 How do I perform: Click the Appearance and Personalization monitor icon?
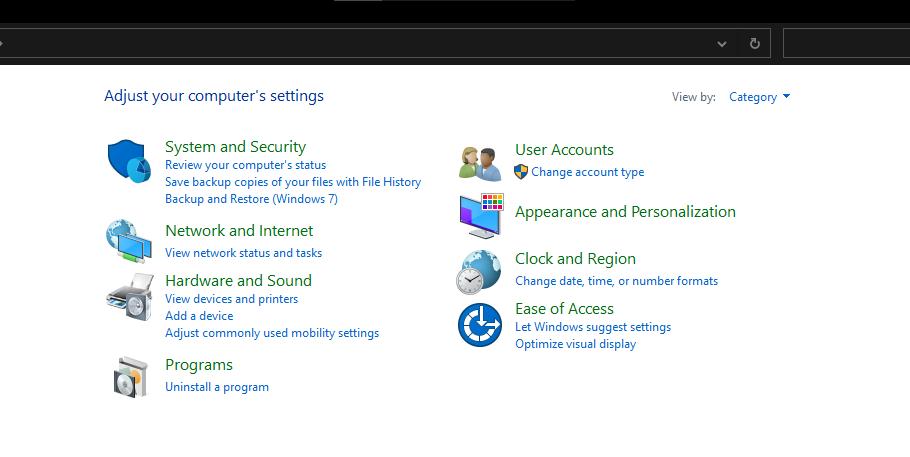[480, 215]
